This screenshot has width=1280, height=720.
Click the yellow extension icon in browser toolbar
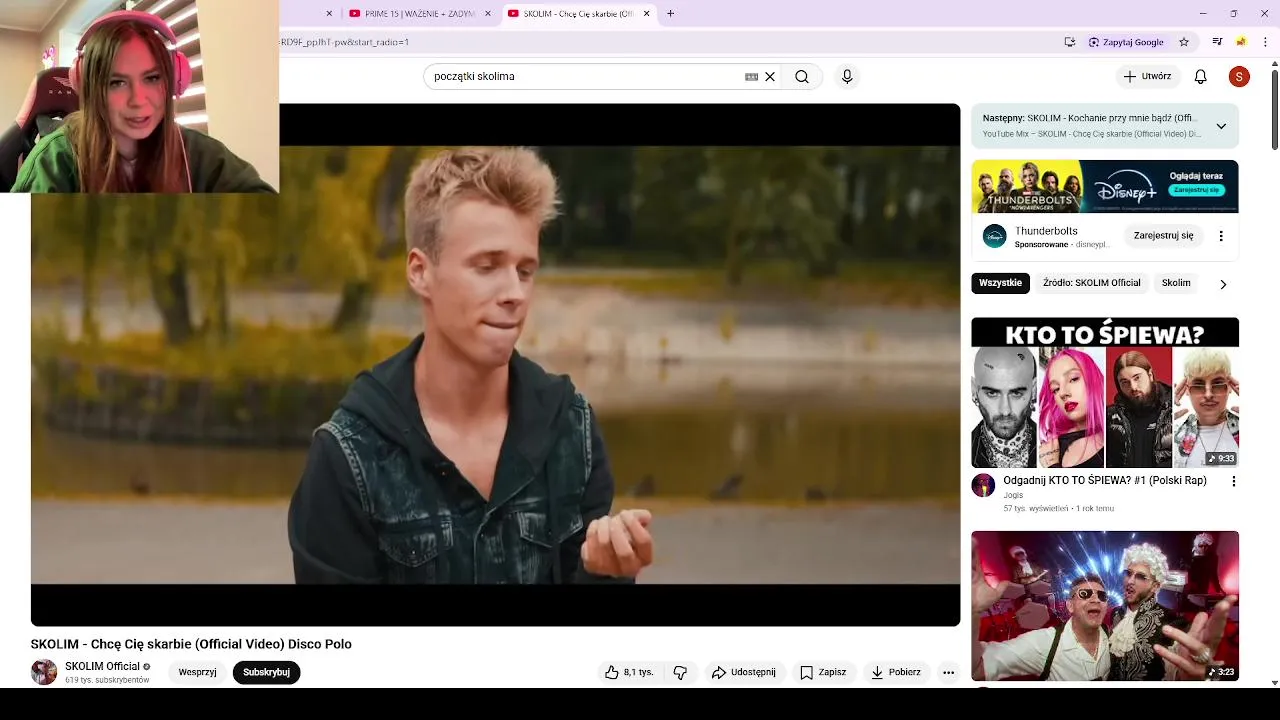coord(1241,42)
